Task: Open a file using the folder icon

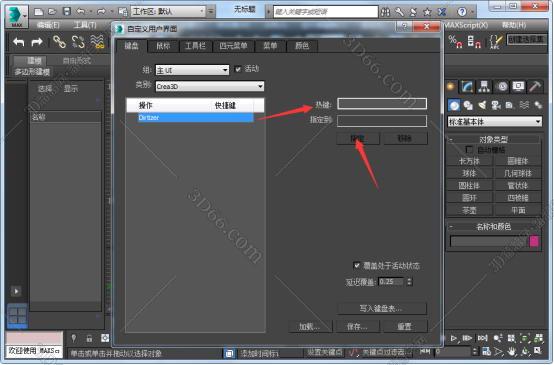Action: tap(52, 12)
